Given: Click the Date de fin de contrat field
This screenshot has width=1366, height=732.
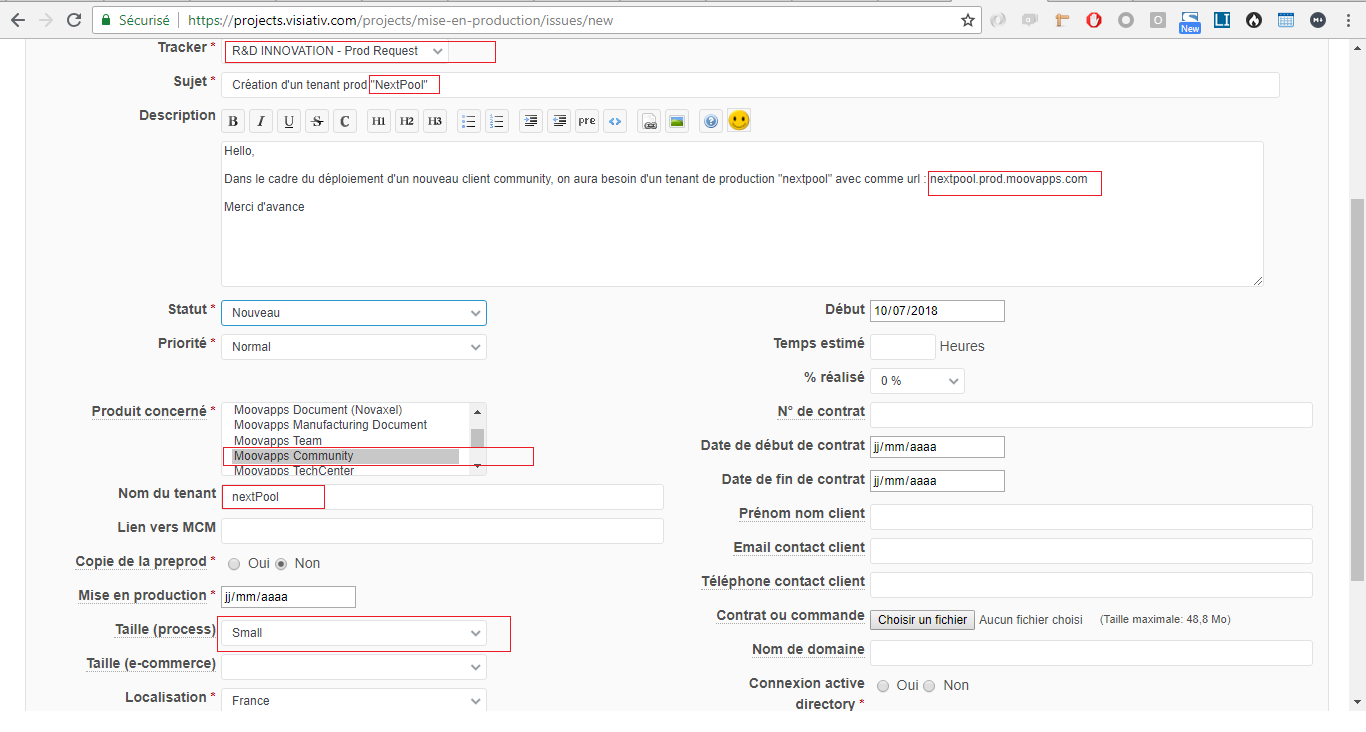Looking at the screenshot, I should pyautogui.click(x=937, y=481).
